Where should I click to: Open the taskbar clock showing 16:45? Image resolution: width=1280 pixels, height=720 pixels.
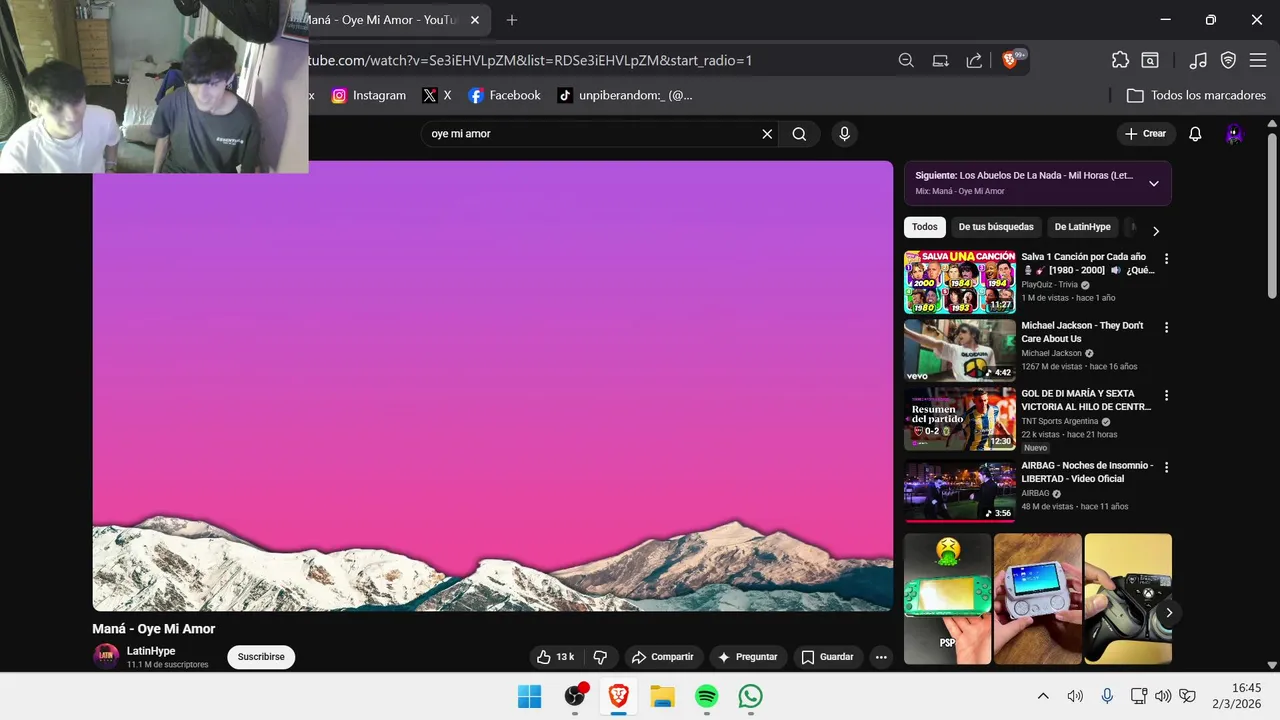[1236, 696]
